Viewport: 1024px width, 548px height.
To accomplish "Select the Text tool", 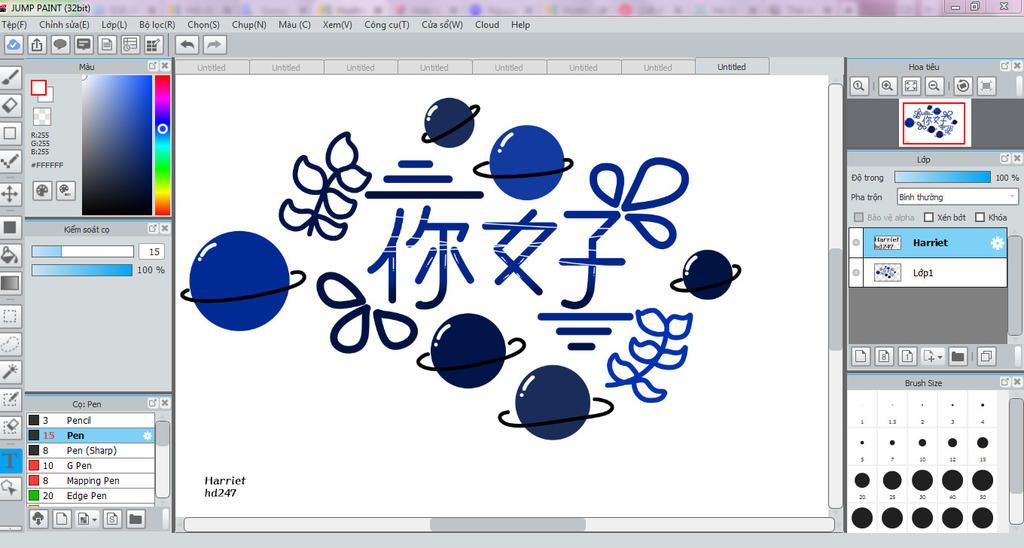I will tap(10, 460).
